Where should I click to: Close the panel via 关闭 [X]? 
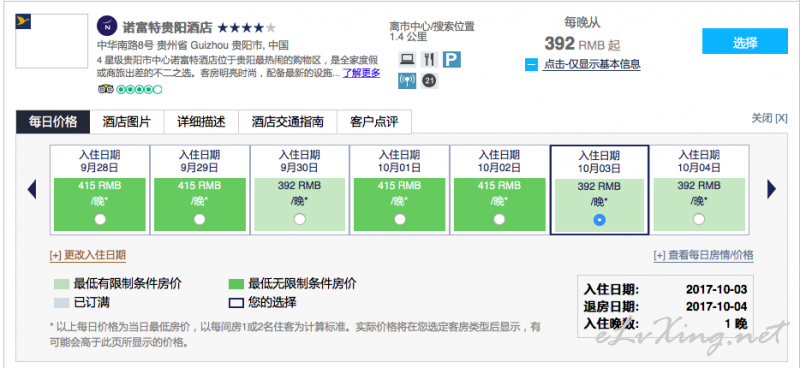pos(769,118)
